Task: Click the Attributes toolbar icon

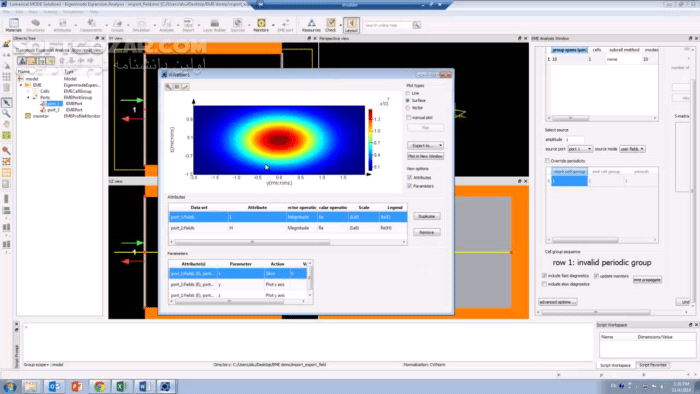Action: [x=62, y=25]
